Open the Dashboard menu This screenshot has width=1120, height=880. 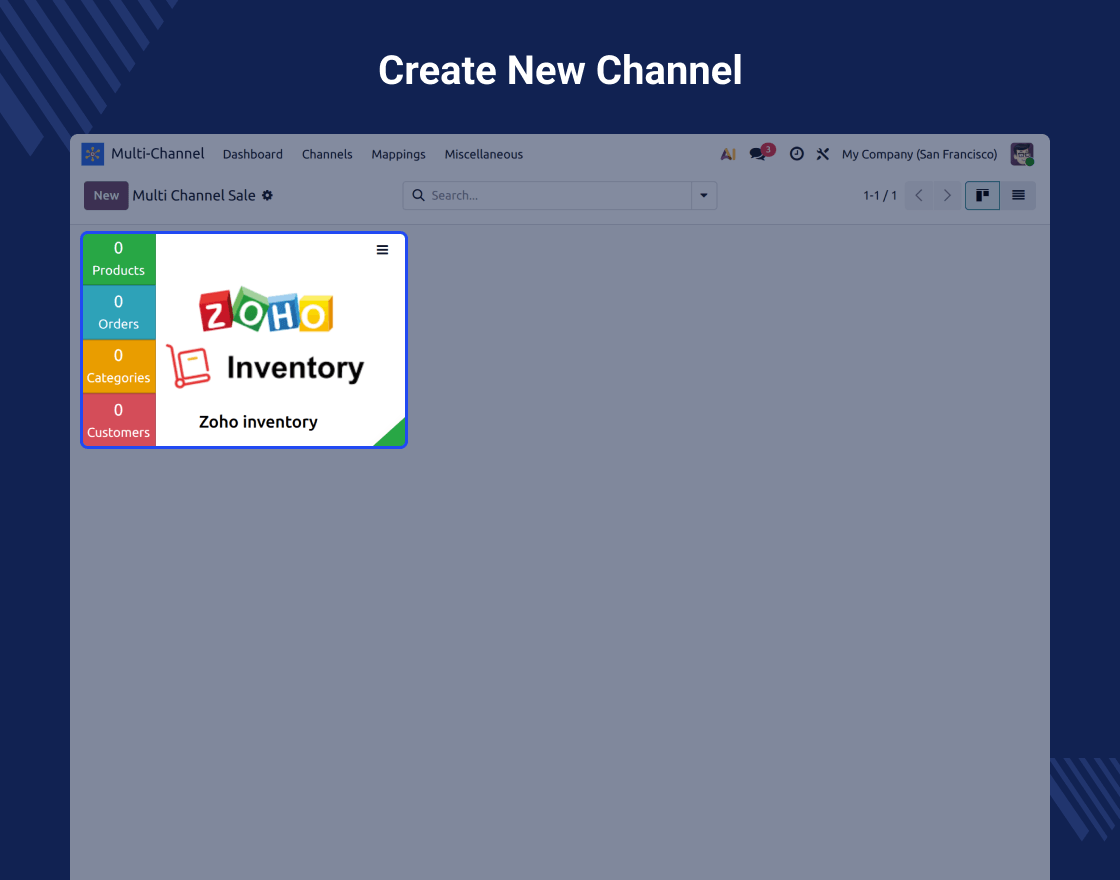(253, 154)
